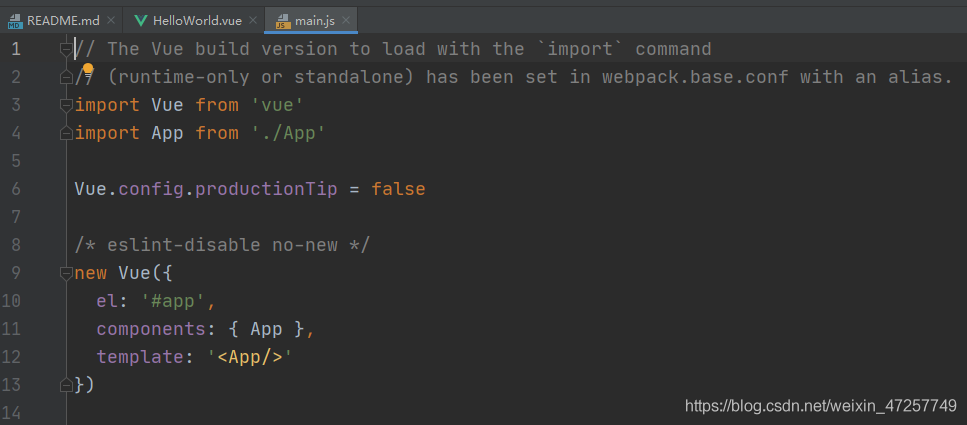This screenshot has height=425, width=967.
Task: Click the Markdown file icon on README.md tab
Action: (15, 21)
